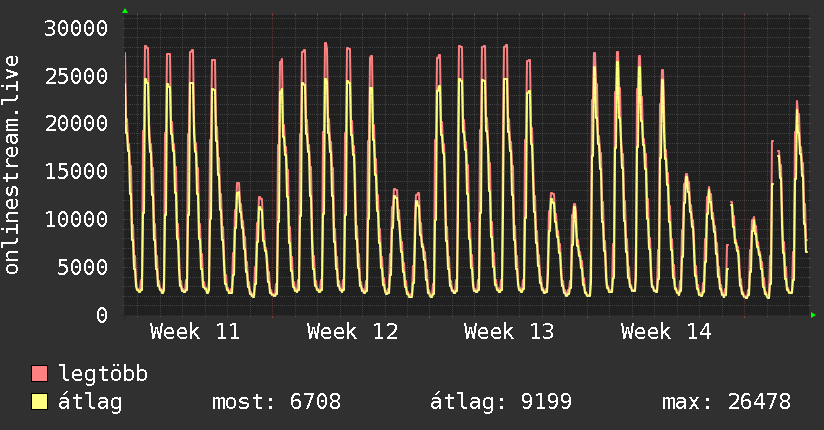This screenshot has height=430, width=824.
Task: Click the 5000 y-axis tick label
Action: 84,267
